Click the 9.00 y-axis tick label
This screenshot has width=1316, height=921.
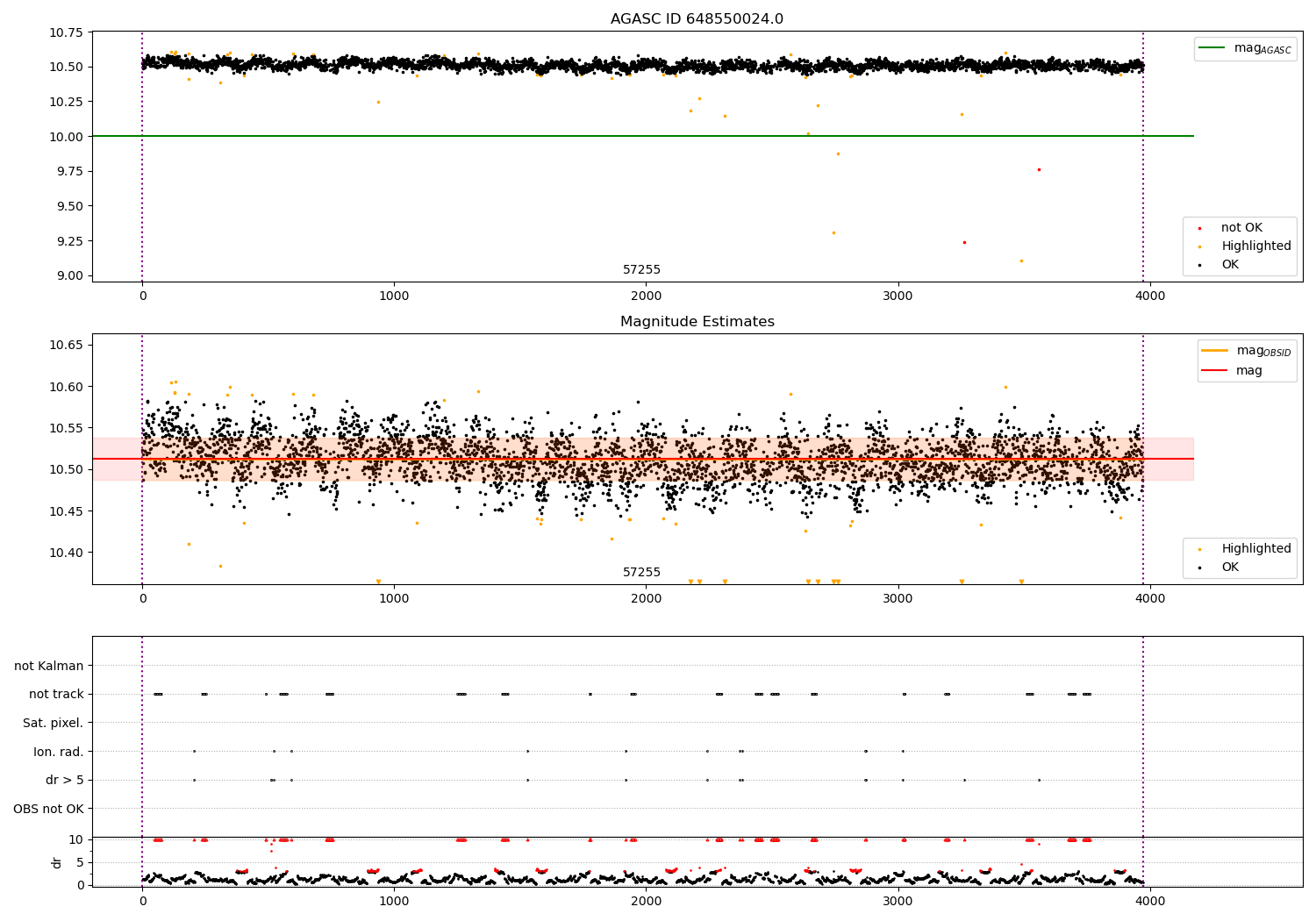69,276
